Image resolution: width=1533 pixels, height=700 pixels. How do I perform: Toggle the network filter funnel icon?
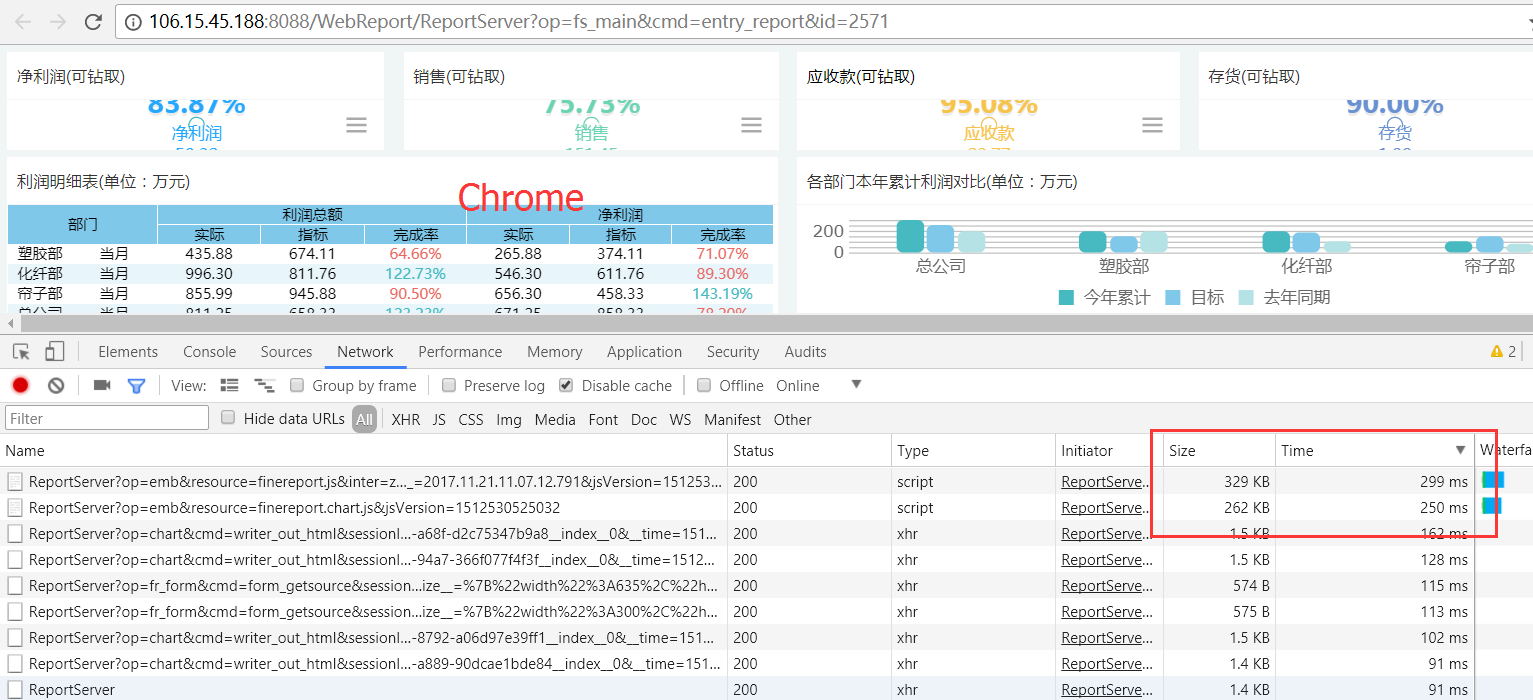point(137,385)
